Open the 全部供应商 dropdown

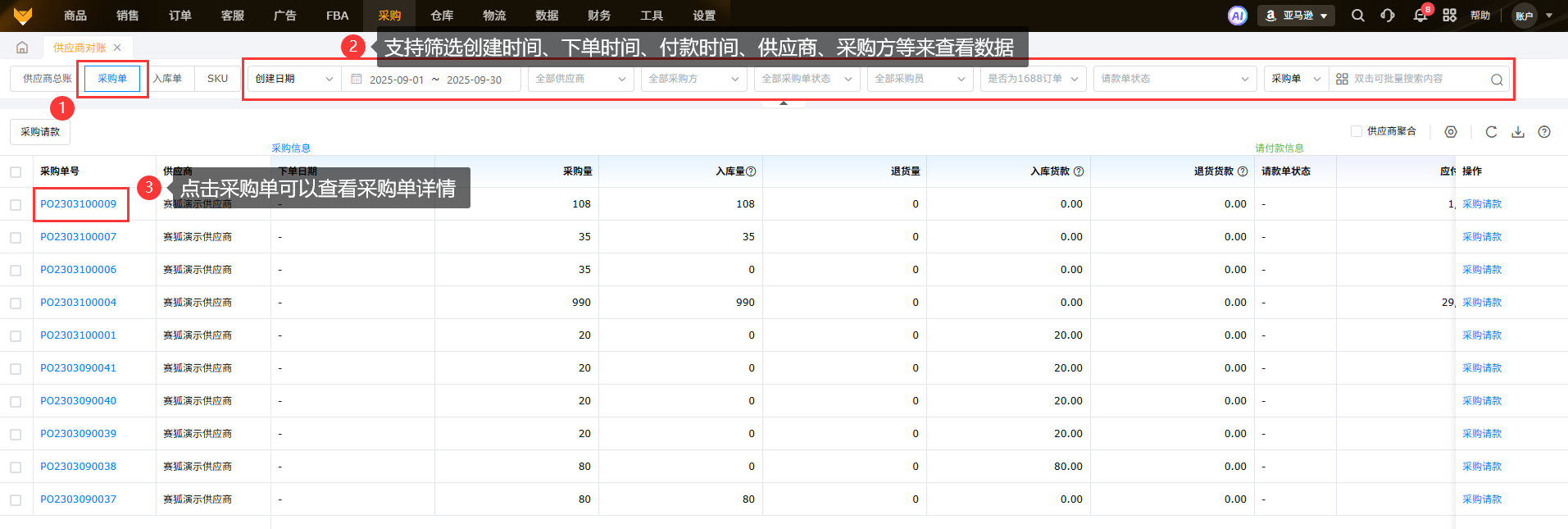click(580, 79)
